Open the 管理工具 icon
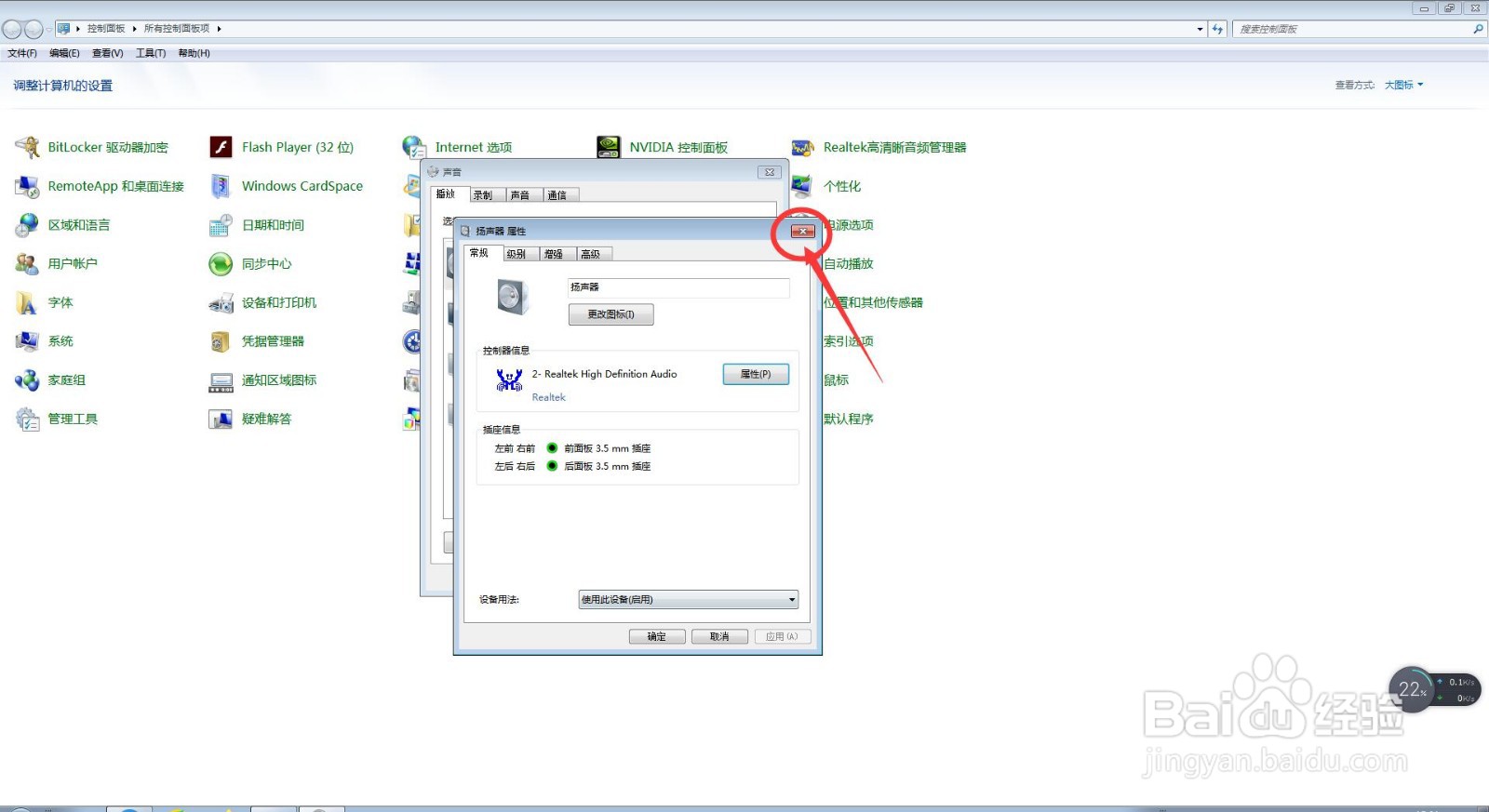The height and width of the screenshot is (812, 1489). coord(27,419)
